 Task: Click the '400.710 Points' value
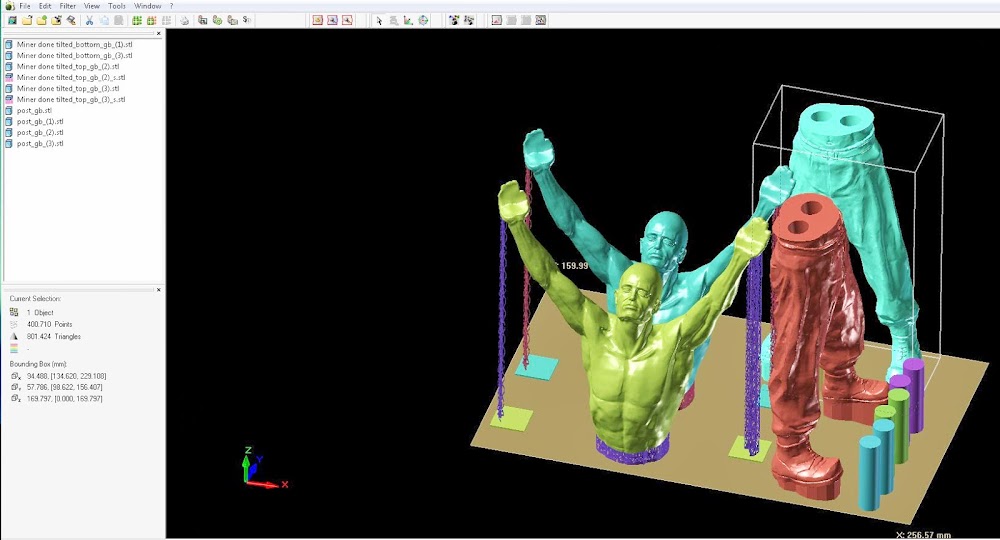coord(50,325)
